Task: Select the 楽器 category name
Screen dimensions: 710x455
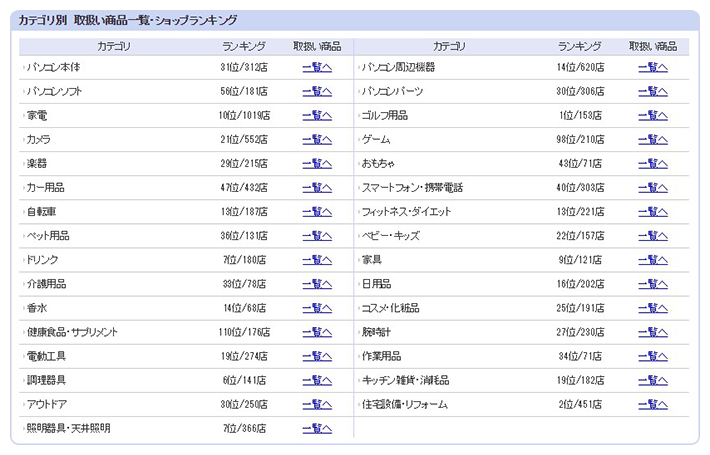Action: coord(37,163)
